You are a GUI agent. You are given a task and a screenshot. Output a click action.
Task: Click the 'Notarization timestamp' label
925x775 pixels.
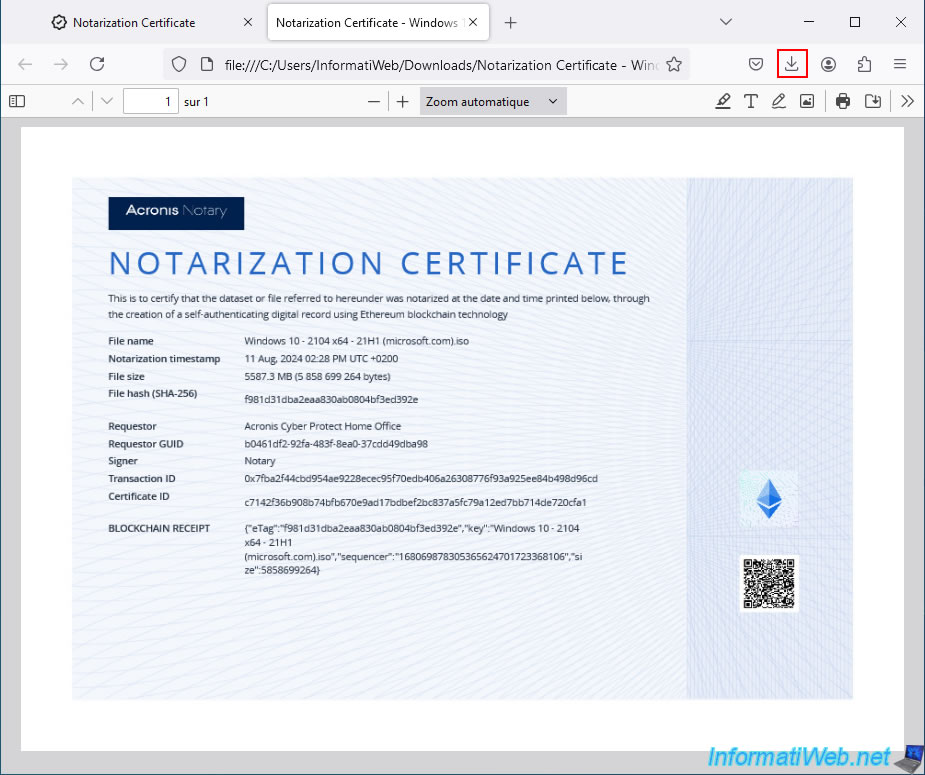click(x=164, y=359)
